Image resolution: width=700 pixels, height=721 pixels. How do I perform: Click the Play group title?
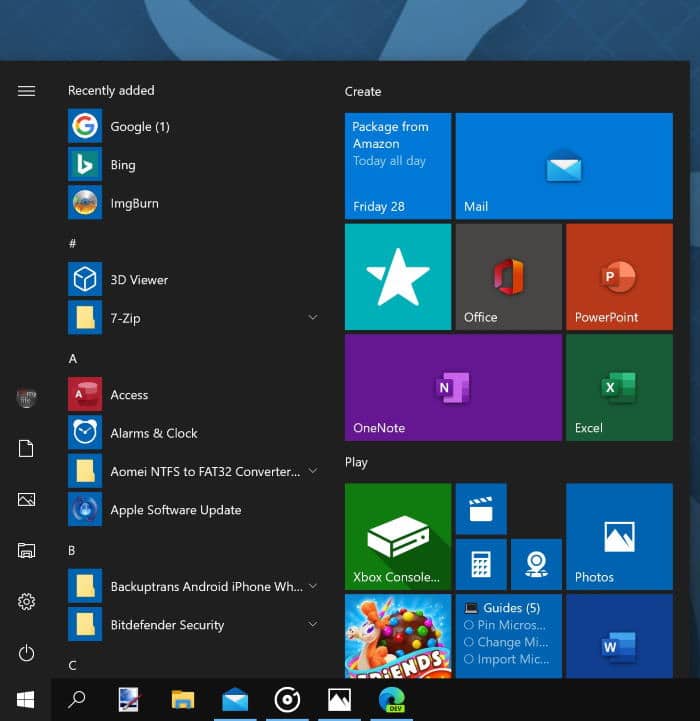[x=356, y=462]
